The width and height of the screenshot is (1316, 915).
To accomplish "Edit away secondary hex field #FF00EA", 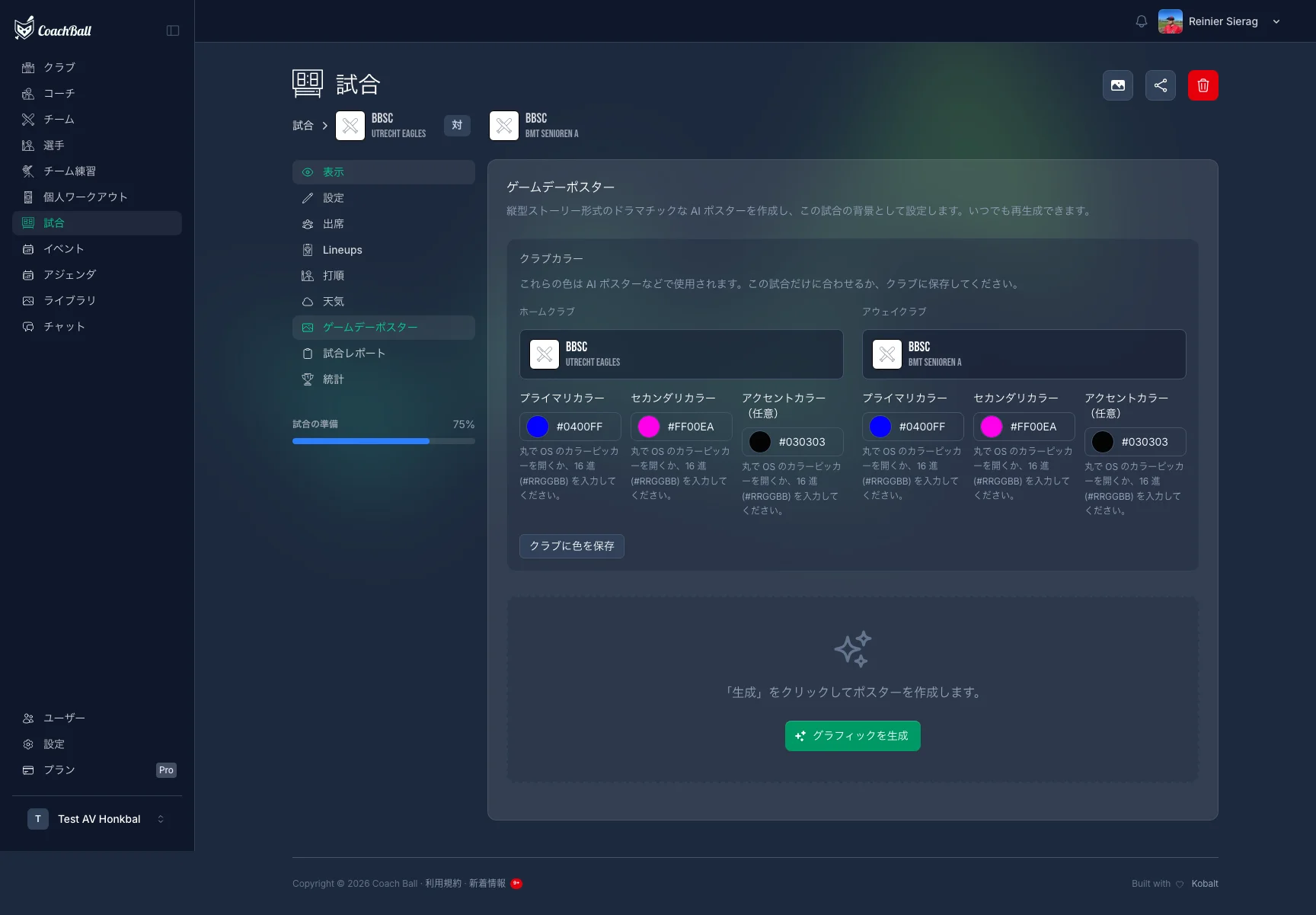I will pyautogui.click(x=1038, y=427).
